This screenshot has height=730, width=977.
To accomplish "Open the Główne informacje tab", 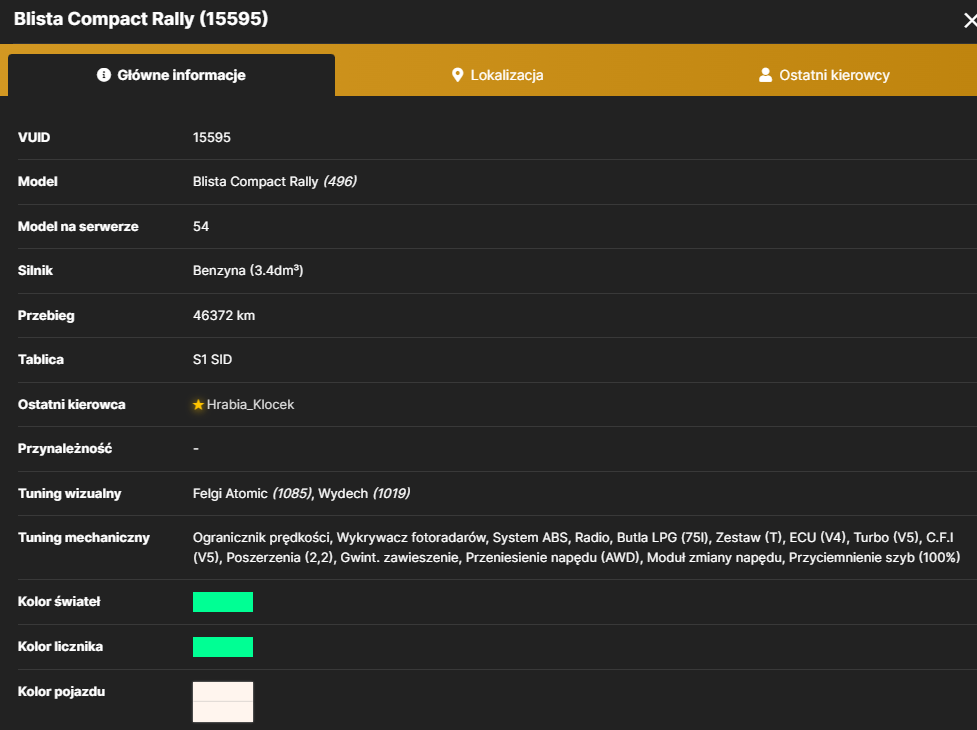I will [x=171, y=75].
